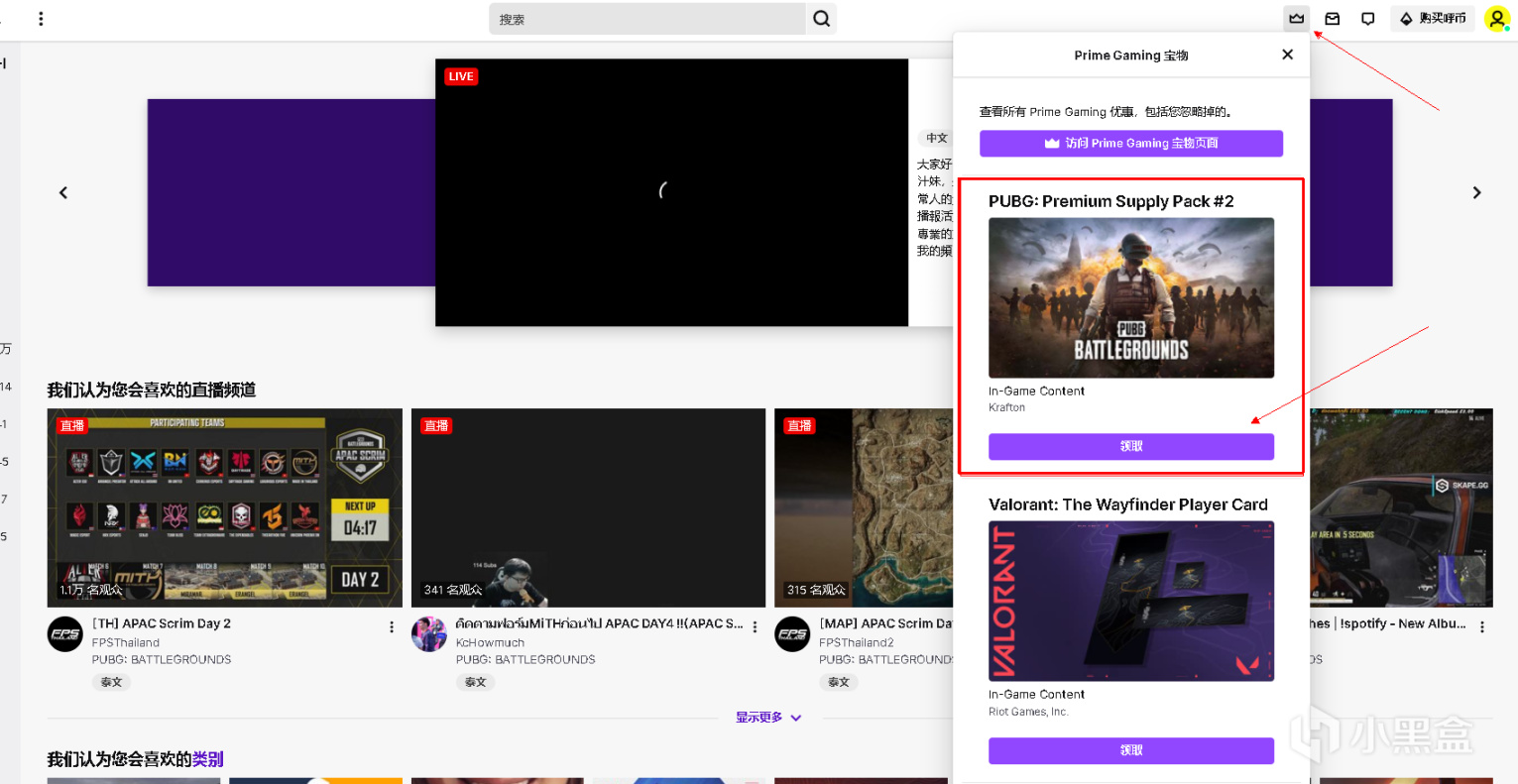Image resolution: width=1518 pixels, height=784 pixels.
Task: Open Prime Gaming crown icon
Action: 1296,18
